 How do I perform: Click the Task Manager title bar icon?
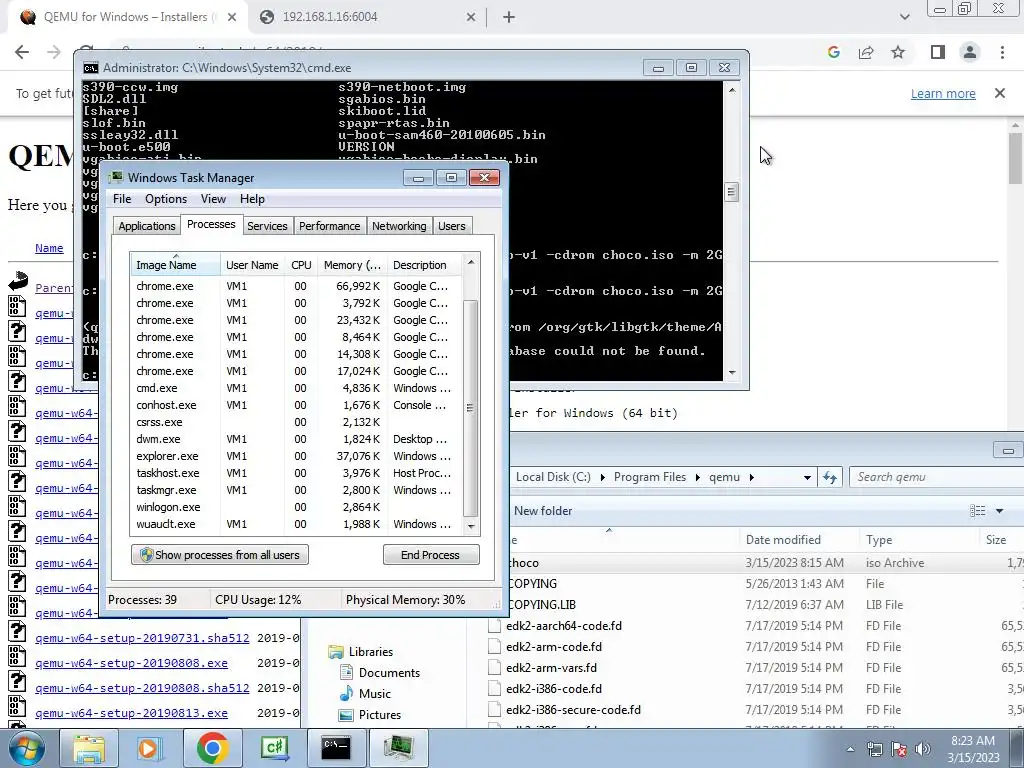click(116, 178)
